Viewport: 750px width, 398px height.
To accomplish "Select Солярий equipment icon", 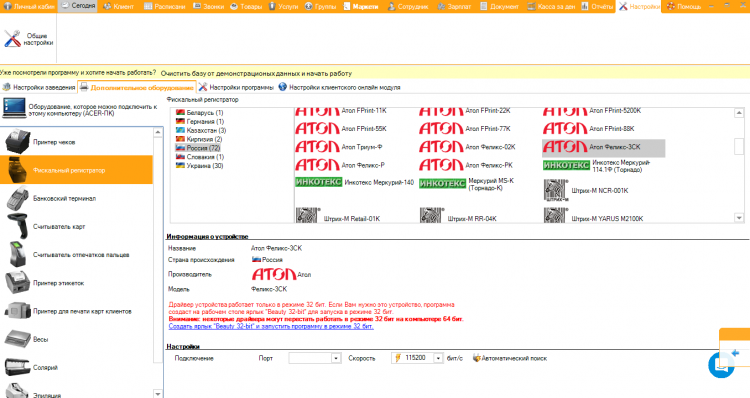I will [18, 367].
